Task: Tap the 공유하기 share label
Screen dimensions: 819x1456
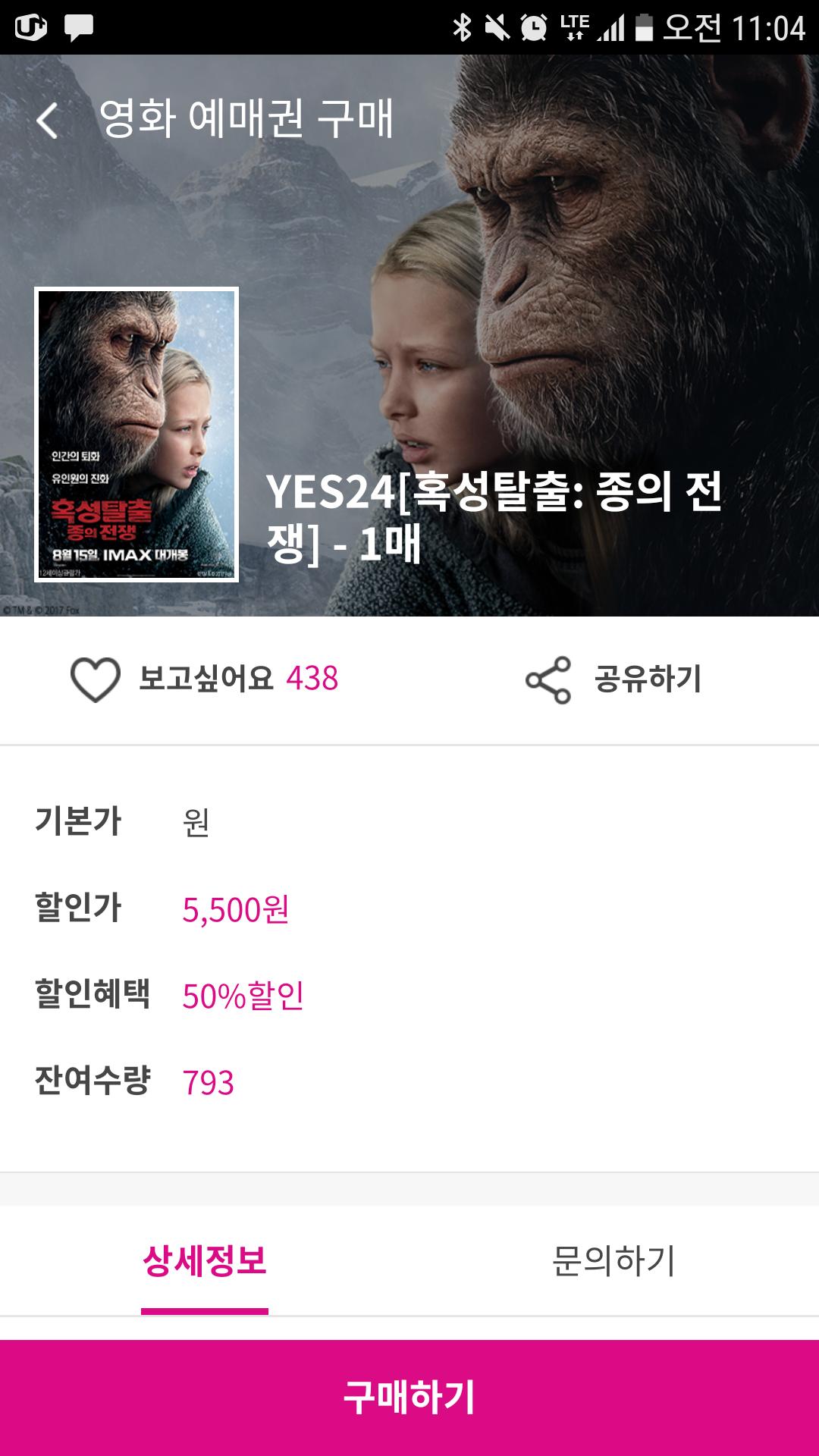Action: [648, 679]
